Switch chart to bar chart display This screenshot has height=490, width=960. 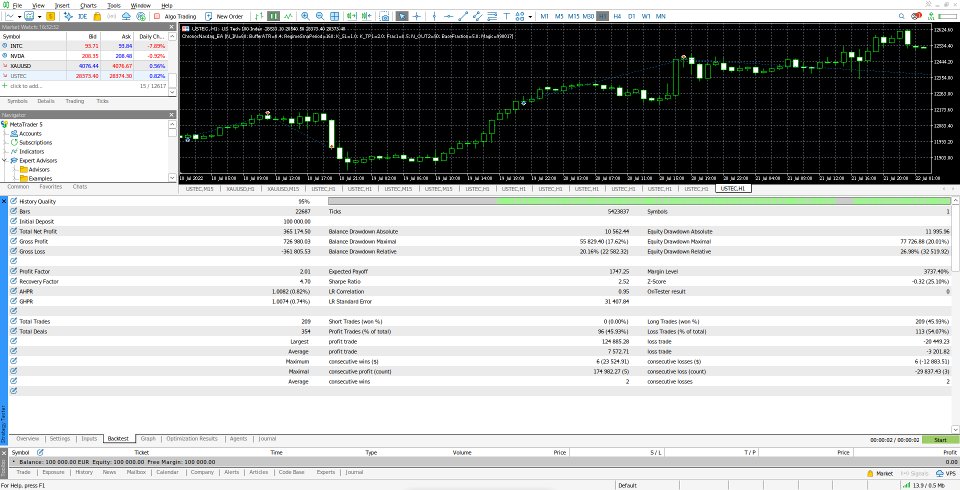coord(259,17)
